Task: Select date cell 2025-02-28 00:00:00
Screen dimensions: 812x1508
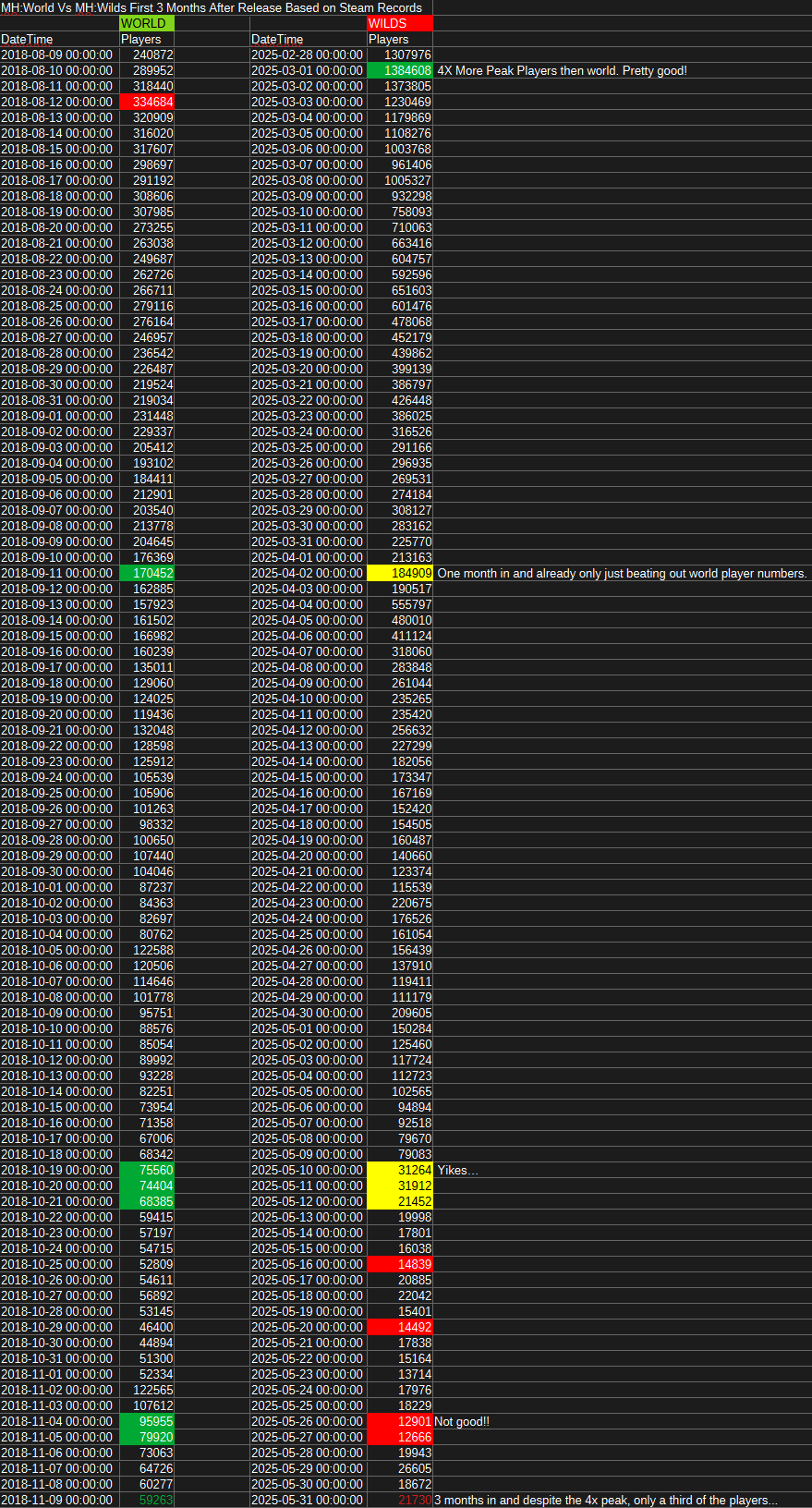Action: coord(309,55)
